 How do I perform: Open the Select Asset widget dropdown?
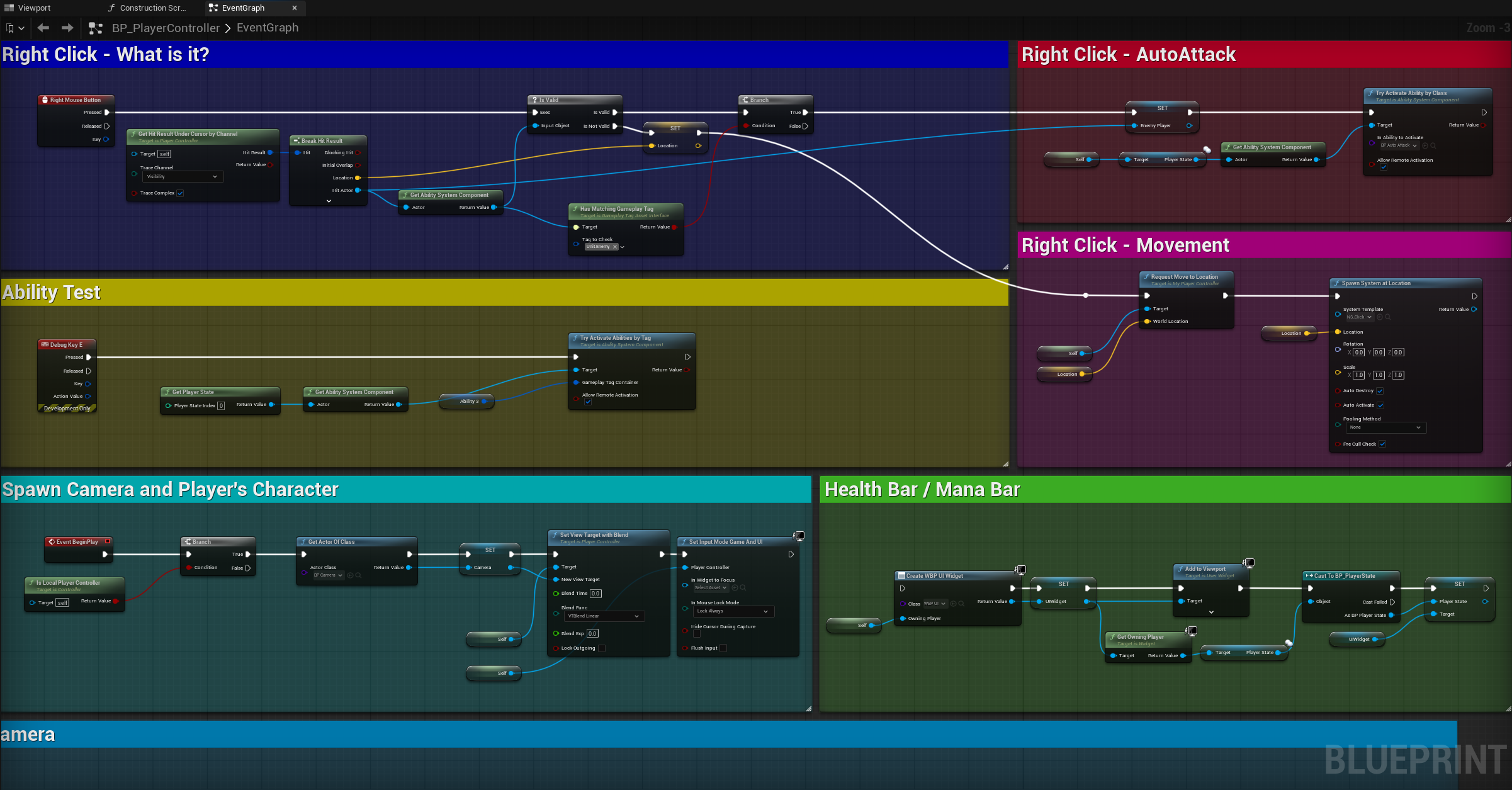pyautogui.click(x=711, y=588)
